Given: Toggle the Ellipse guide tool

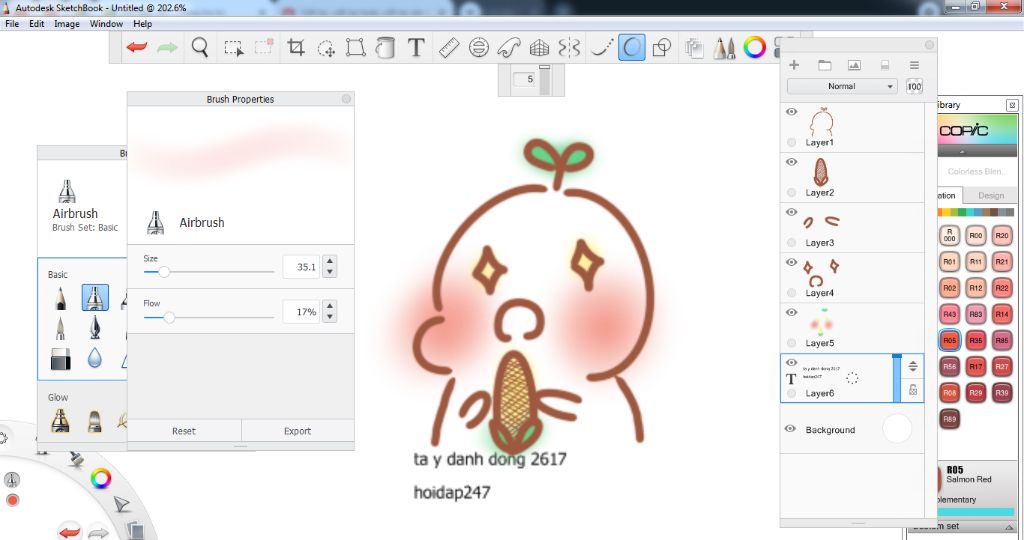Looking at the screenshot, I should click(479, 48).
